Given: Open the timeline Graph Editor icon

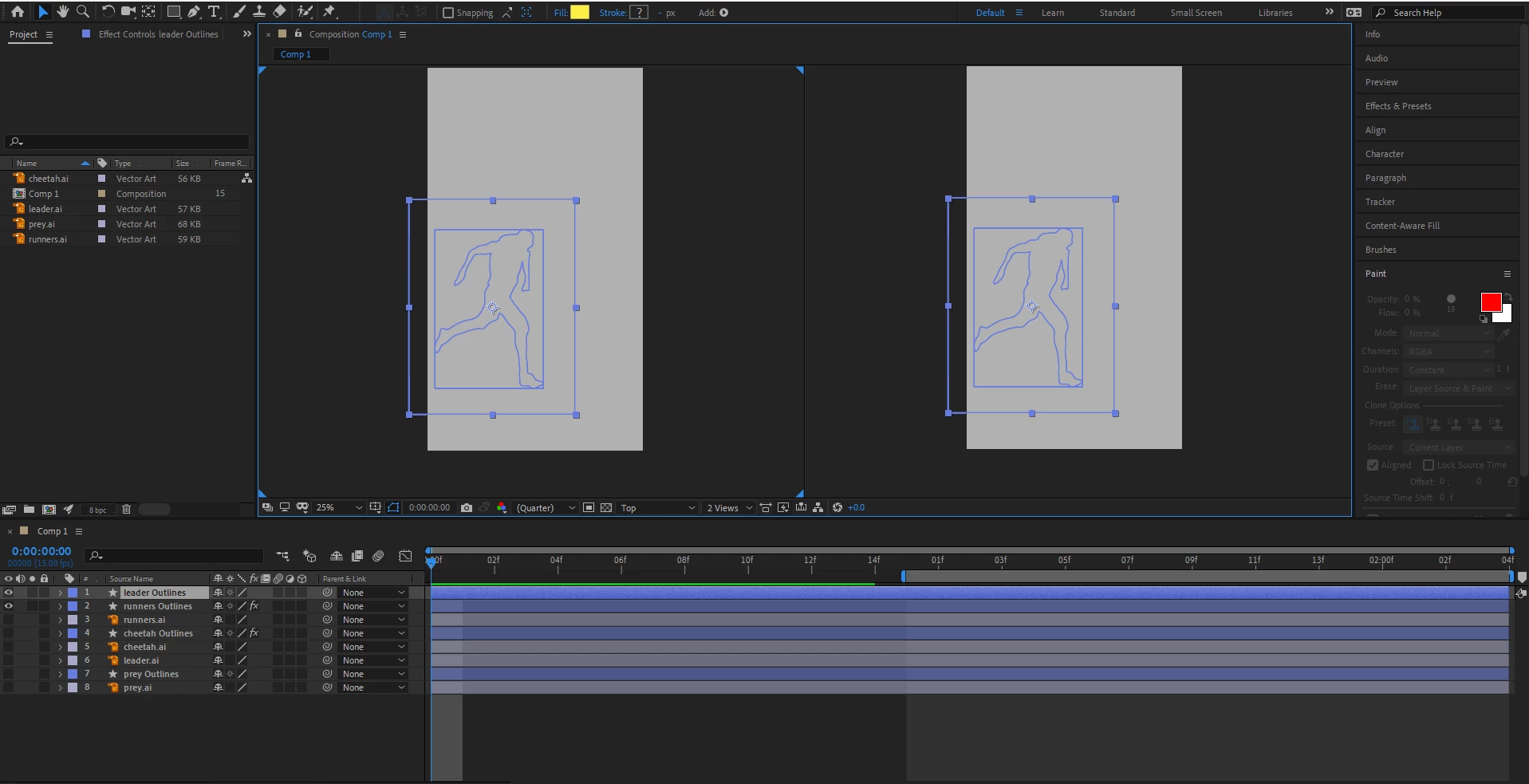Looking at the screenshot, I should click(x=406, y=556).
